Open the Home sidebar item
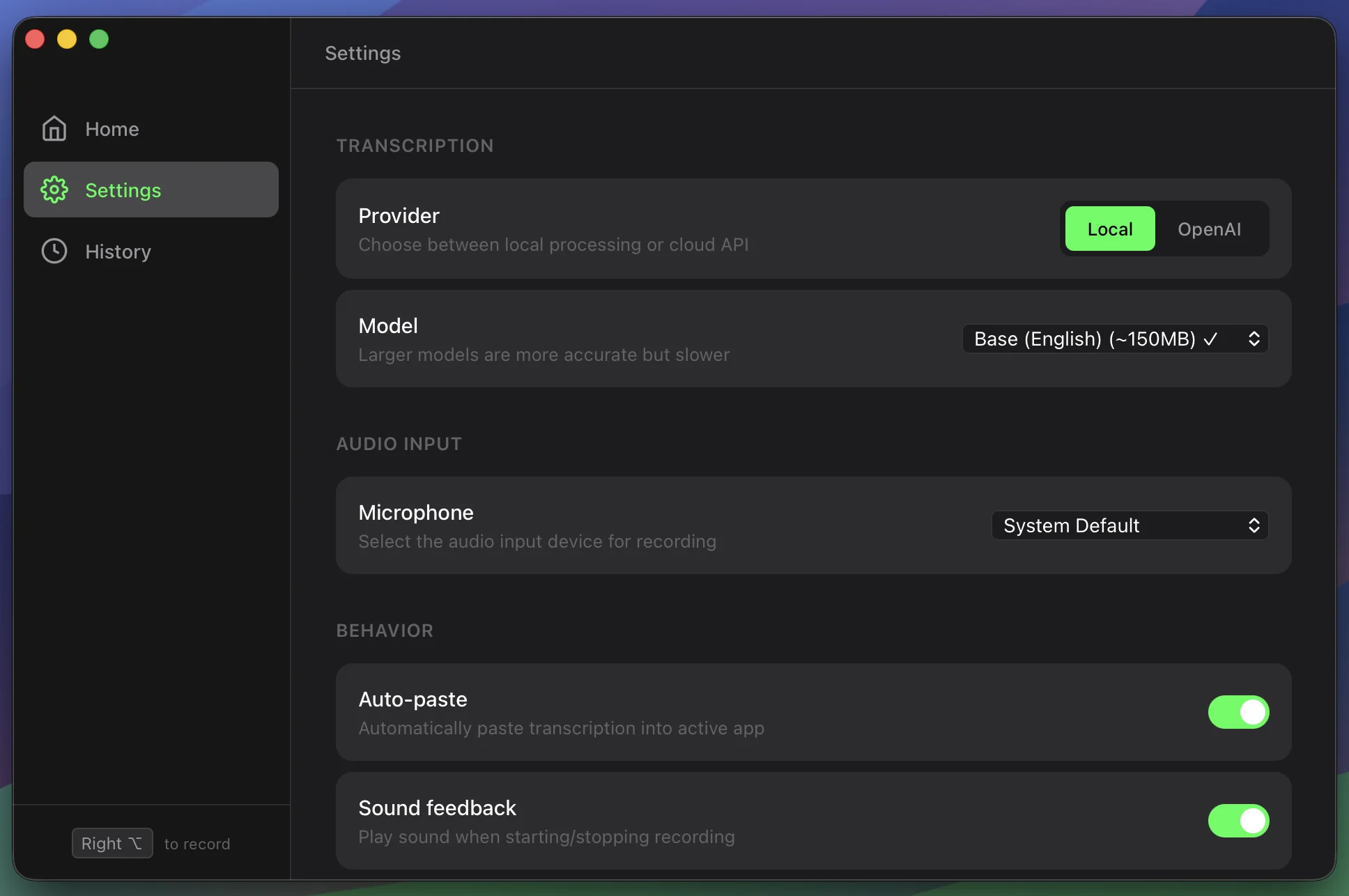The image size is (1349, 896). point(151,129)
